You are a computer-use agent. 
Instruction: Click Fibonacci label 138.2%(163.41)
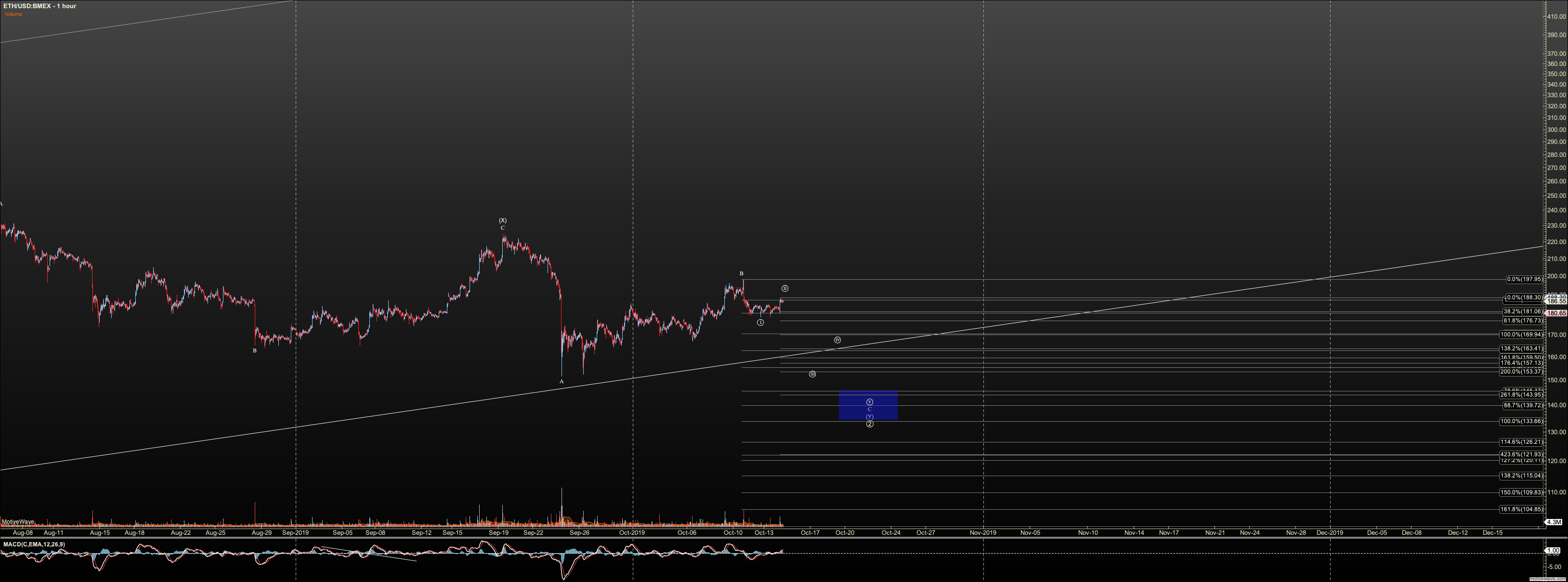coord(1520,349)
